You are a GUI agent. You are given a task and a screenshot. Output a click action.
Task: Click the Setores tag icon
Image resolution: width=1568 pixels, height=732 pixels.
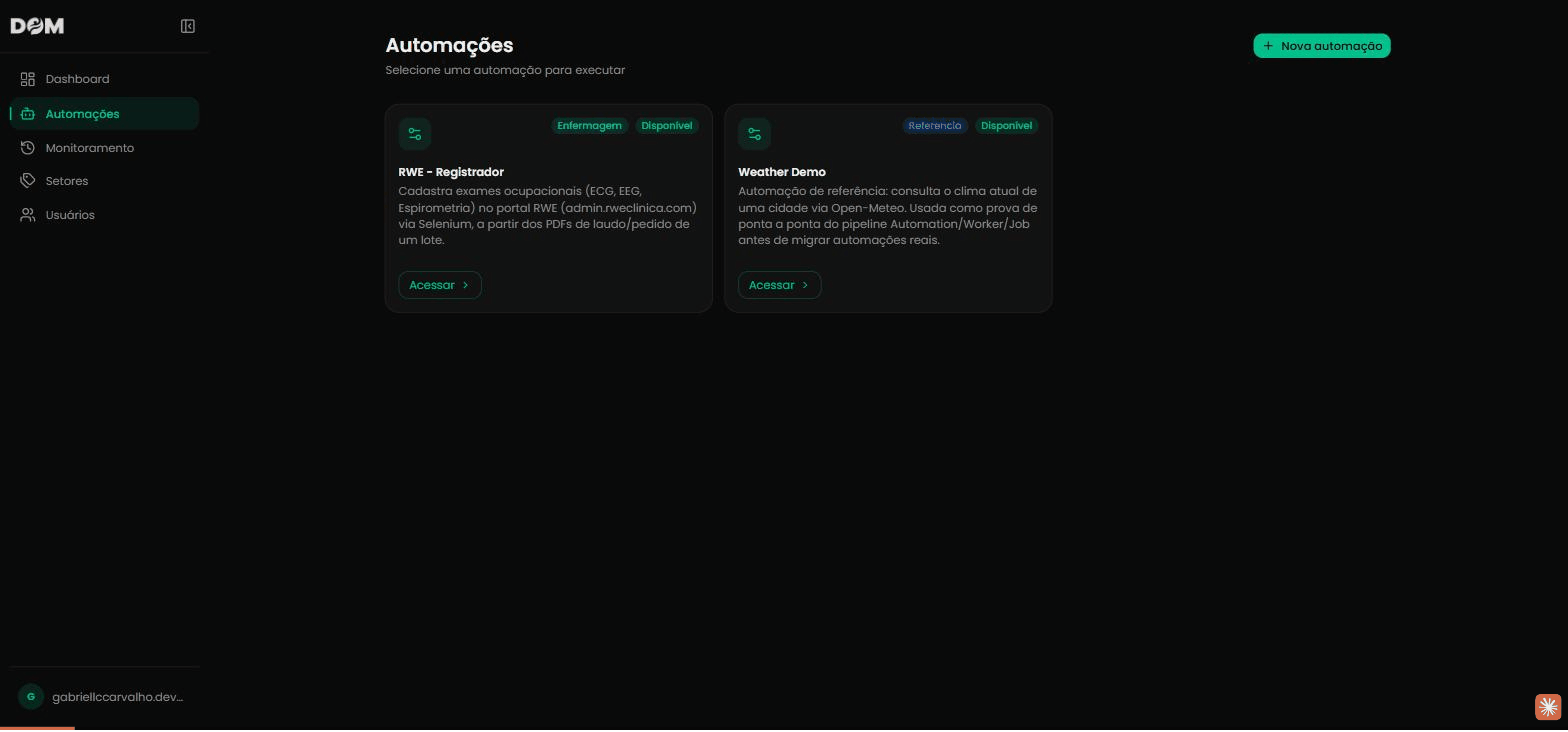coord(28,181)
